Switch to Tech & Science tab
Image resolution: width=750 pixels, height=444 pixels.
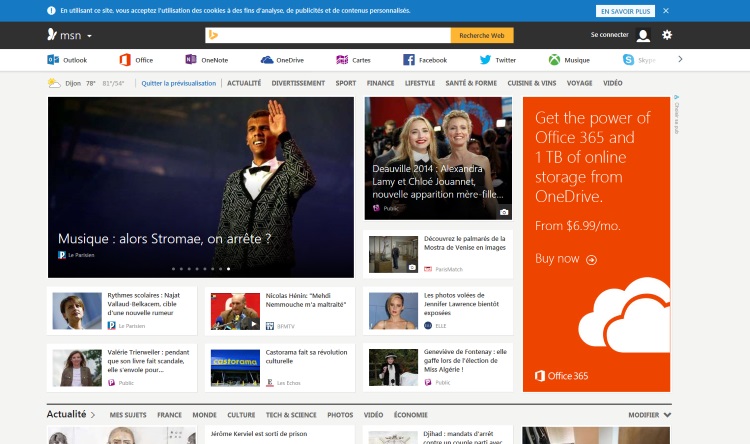[x=291, y=415]
